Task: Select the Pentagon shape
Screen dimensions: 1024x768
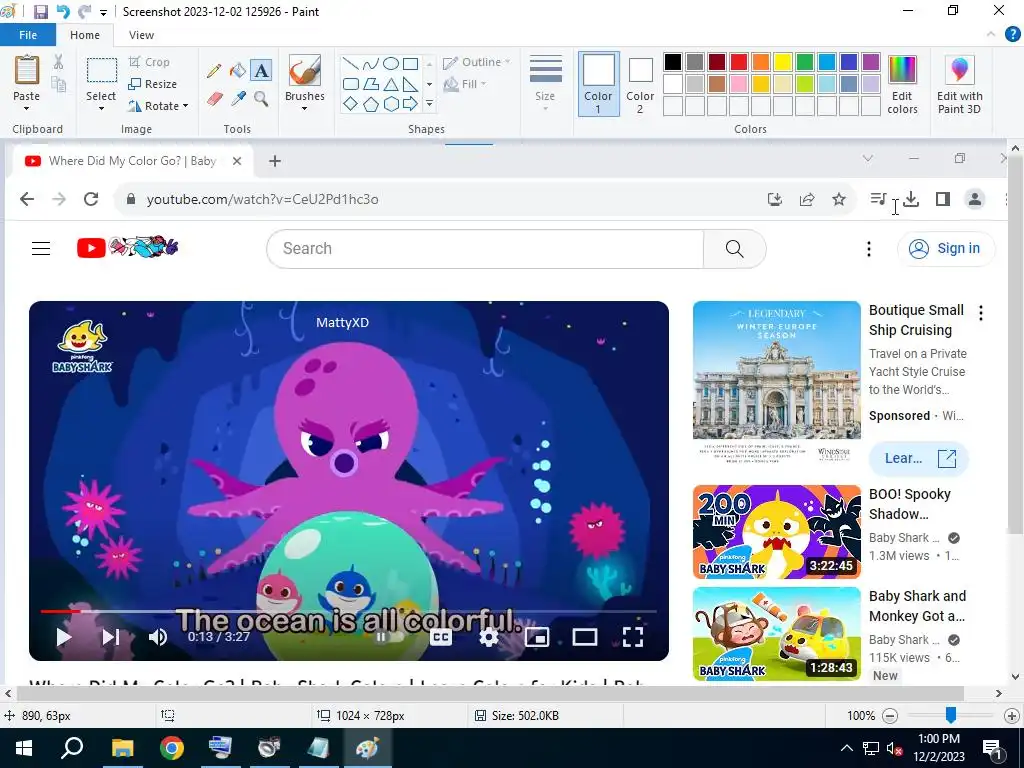Action: pos(371,104)
